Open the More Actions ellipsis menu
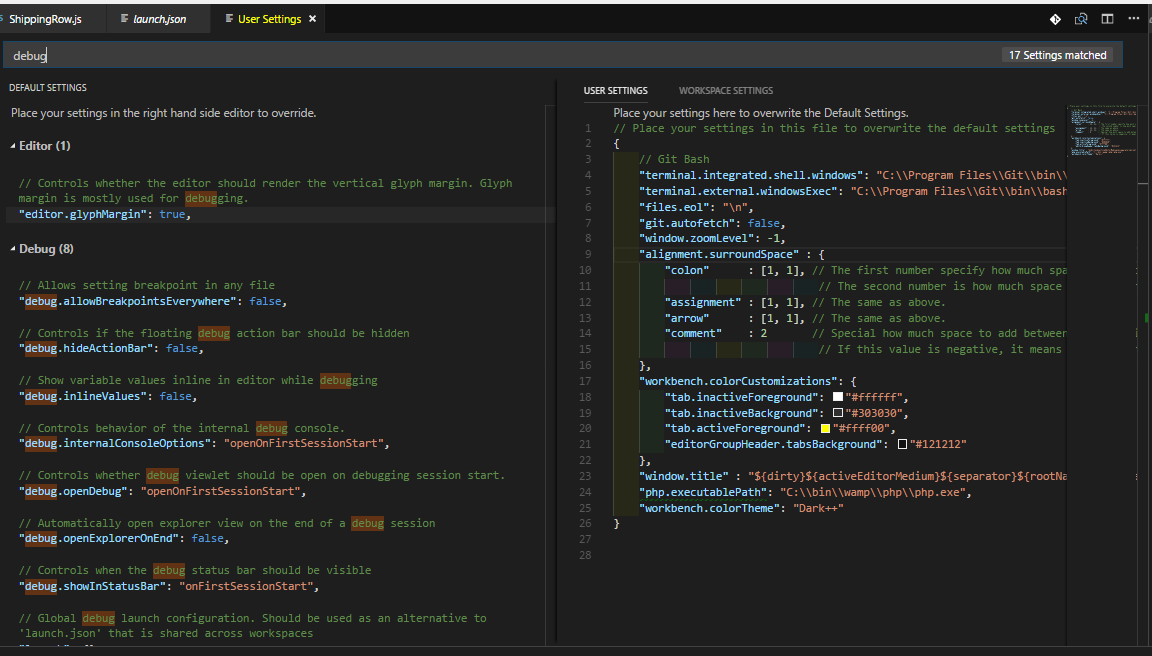 click(x=1134, y=19)
